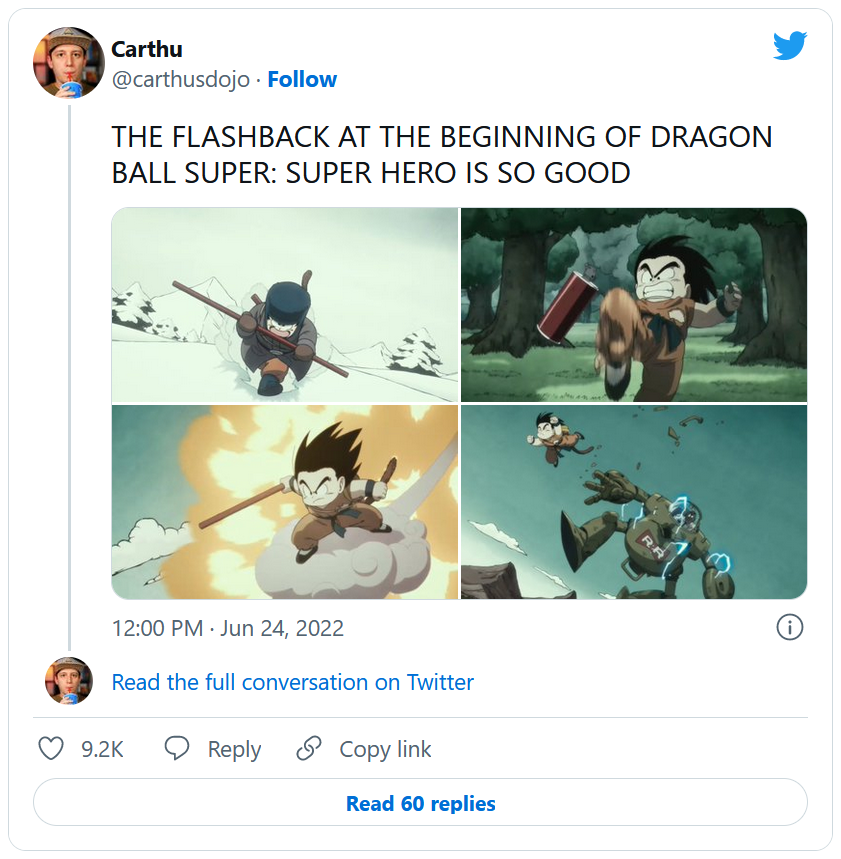The height and width of the screenshot is (859, 841).
Task: Follow the @carthusdojo account
Action: (302, 80)
